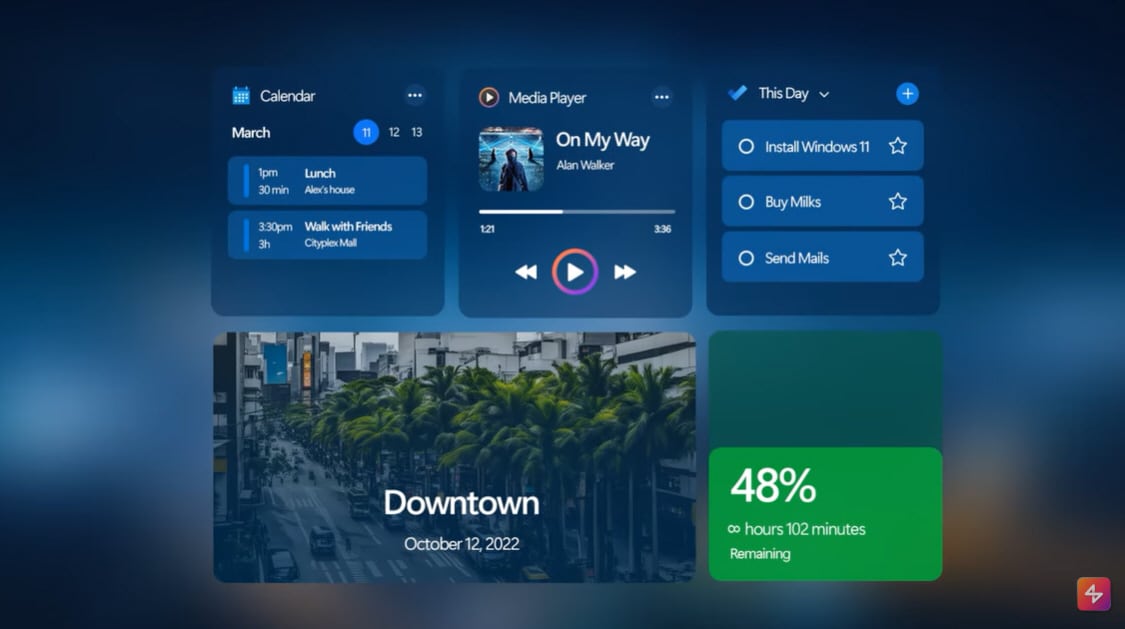Mark "Send Mails" as done
This screenshot has height=629, width=1125.
(x=746, y=257)
